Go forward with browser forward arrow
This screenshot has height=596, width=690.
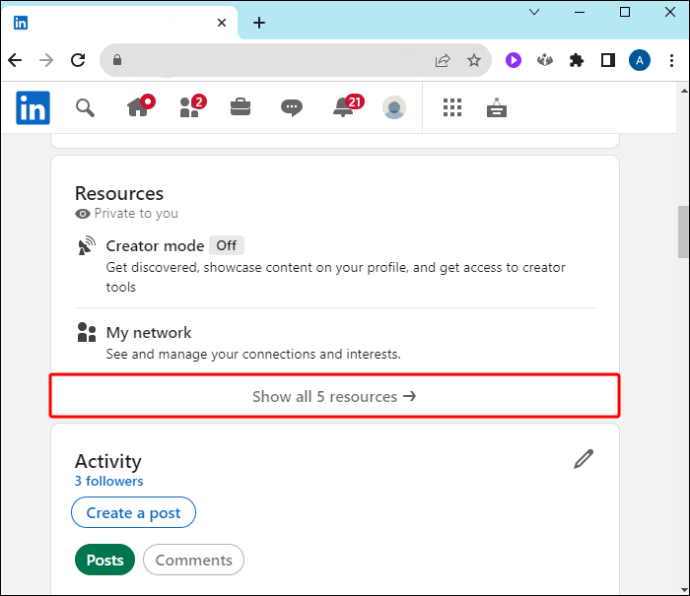46,60
